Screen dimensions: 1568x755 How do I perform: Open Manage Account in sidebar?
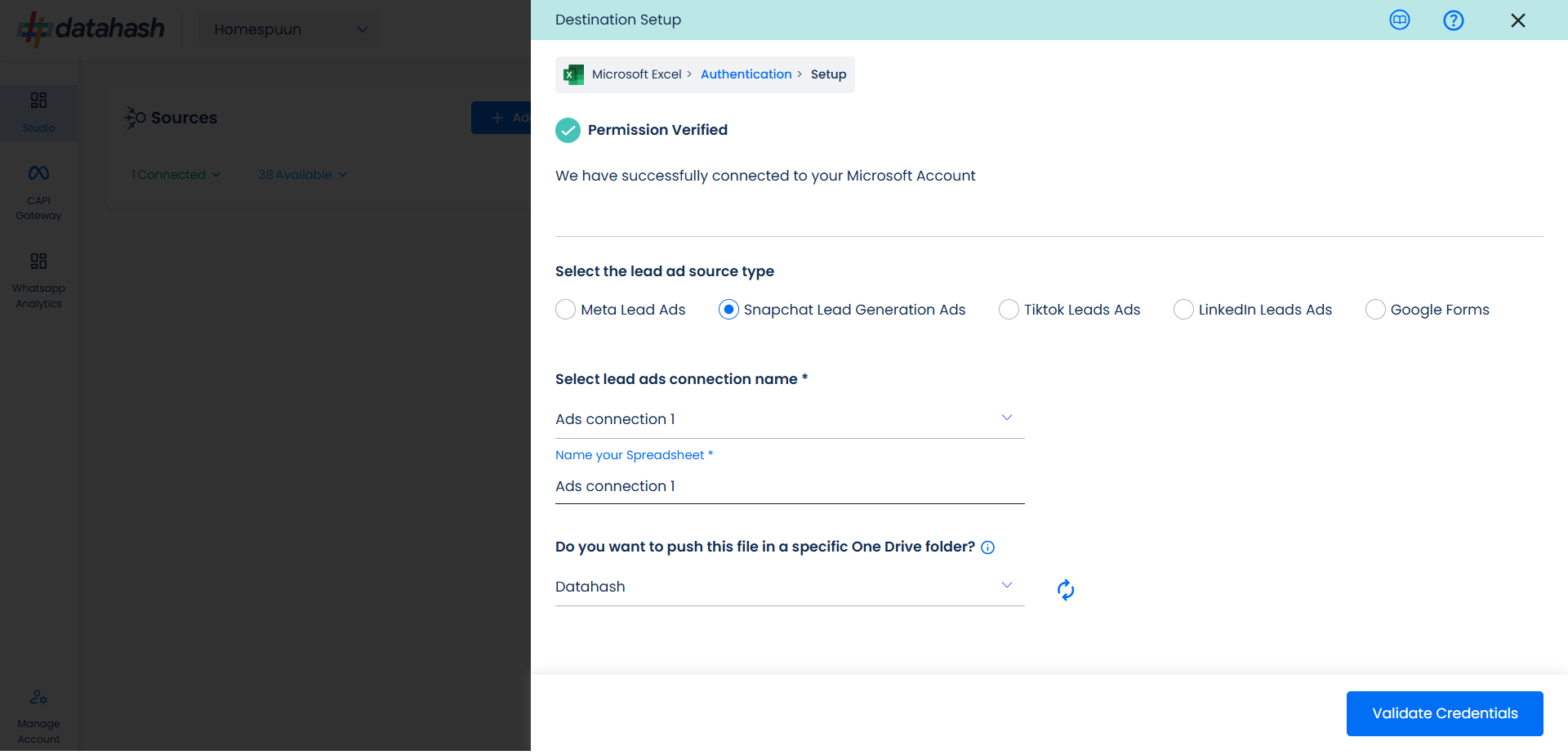point(38,717)
